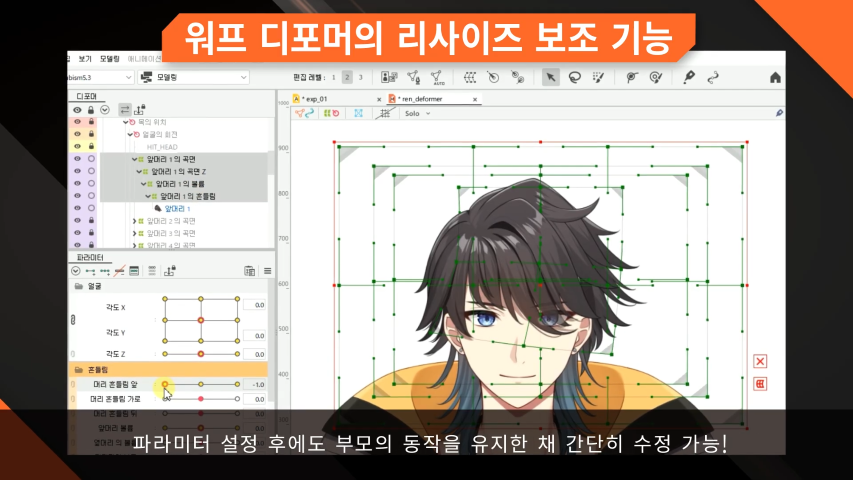Toggle the crossed-out grid icon
The height and width of the screenshot is (480, 853).
tap(385, 113)
